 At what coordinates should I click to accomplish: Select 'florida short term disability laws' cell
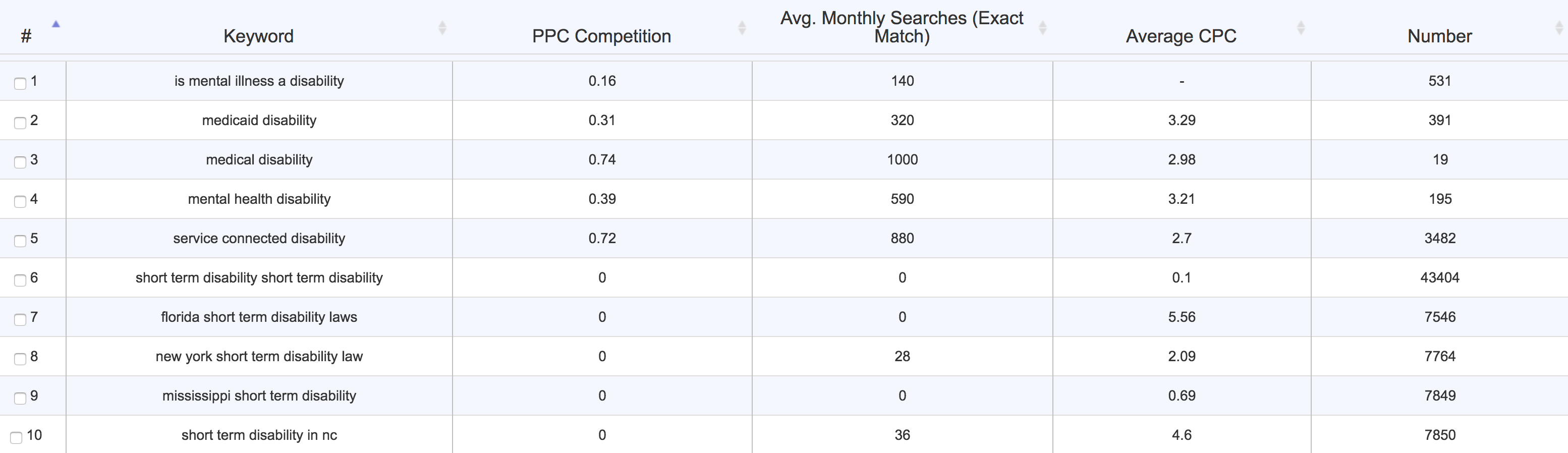259,317
